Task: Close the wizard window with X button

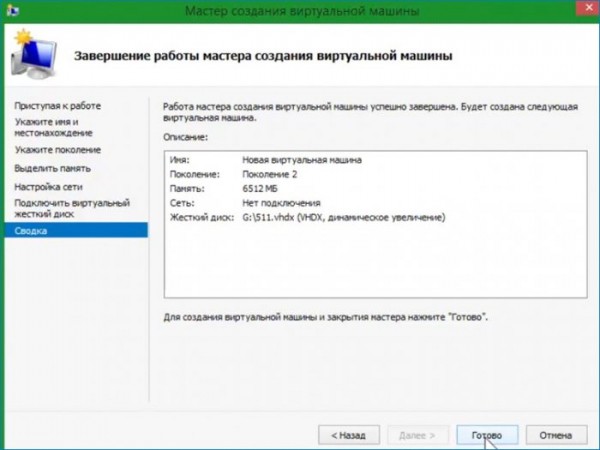Action: pyautogui.click(x=588, y=8)
